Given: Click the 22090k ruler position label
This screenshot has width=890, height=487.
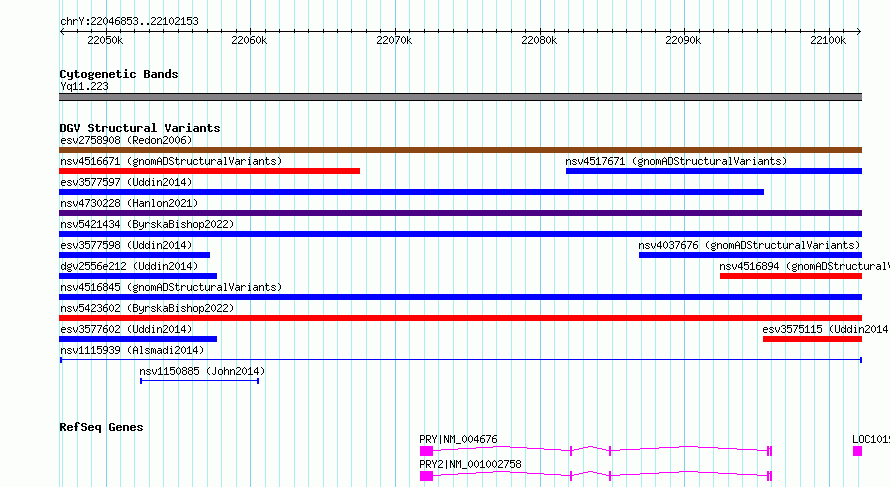Looking at the screenshot, I should pos(683,40).
